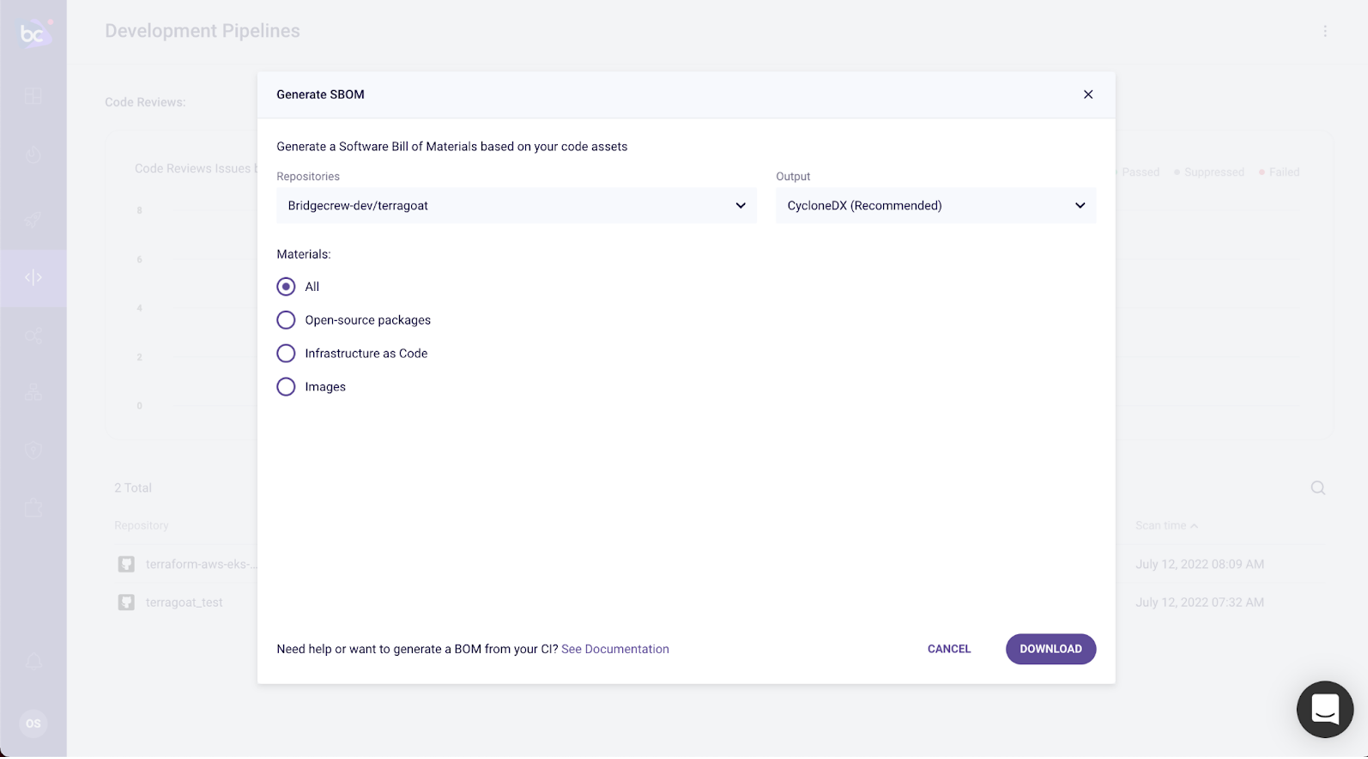Open the three-dot menu on Development Pipelines page
The width and height of the screenshot is (1368, 759).
point(1325,31)
